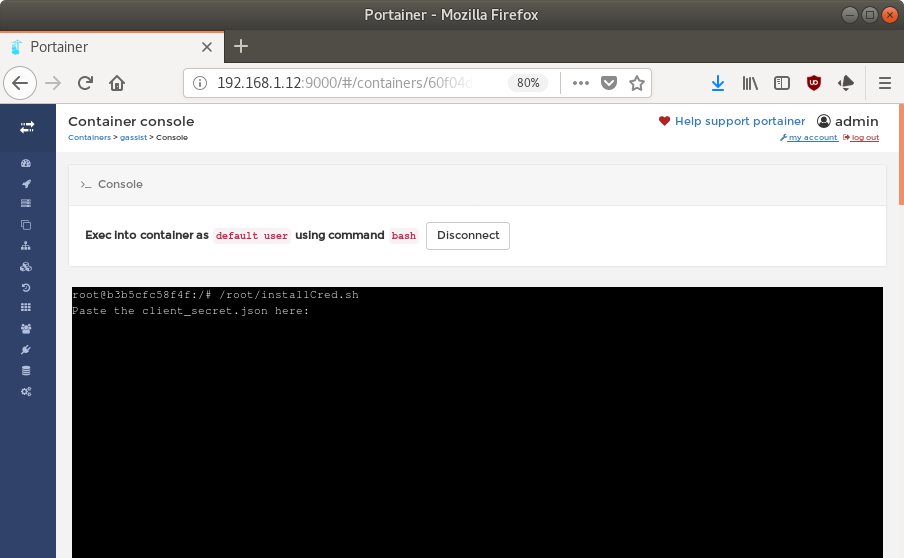Open the gassist breadcrumb link
This screenshot has width=904, height=558.
coord(133,137)
